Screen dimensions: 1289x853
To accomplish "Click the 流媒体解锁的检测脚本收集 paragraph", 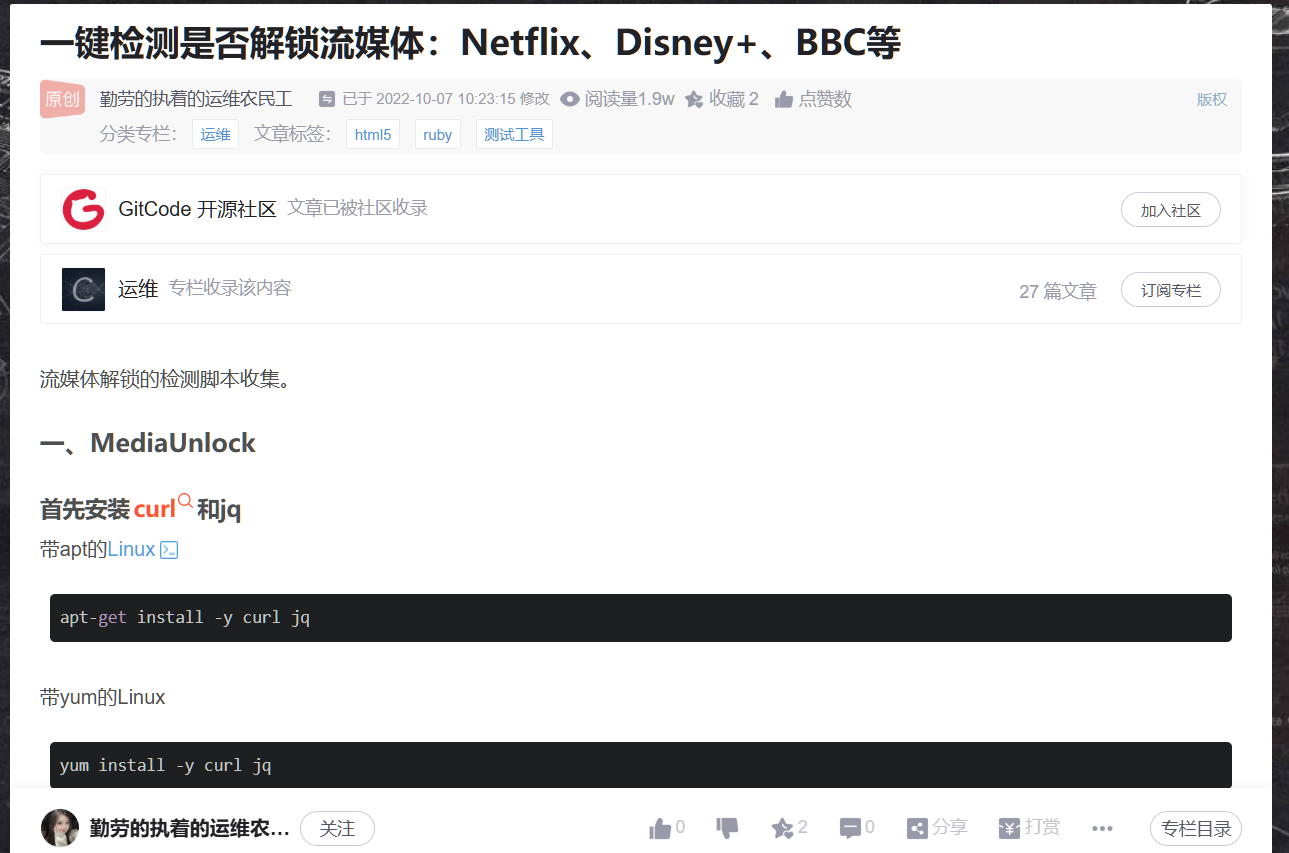I will tap(165, 379).
